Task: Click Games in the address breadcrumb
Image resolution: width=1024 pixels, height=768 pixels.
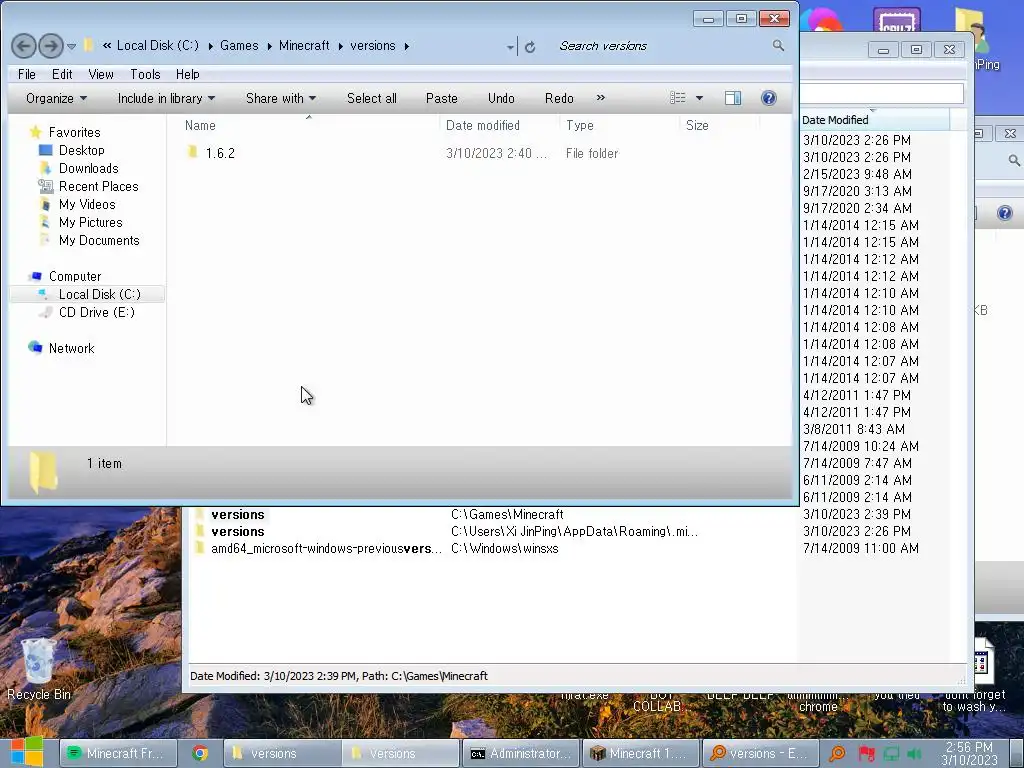Action: [x=239, y=46]
